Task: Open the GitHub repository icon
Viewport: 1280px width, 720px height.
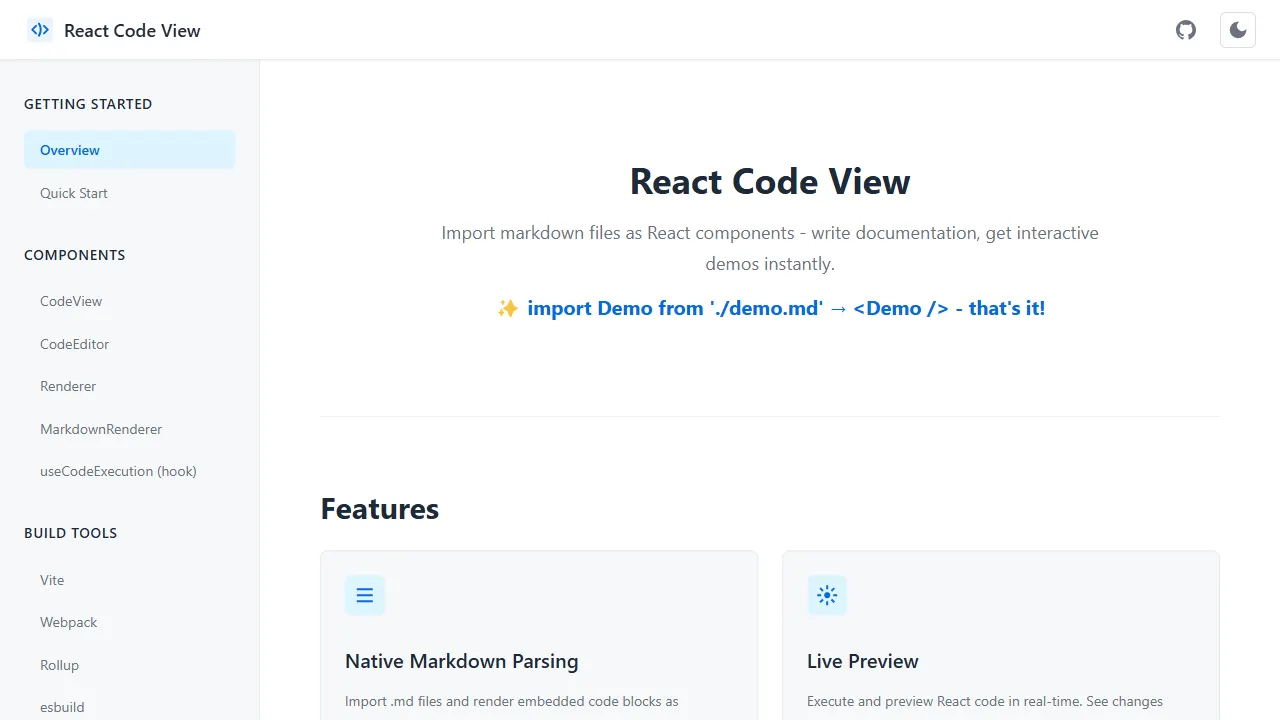Action: point(1186,30)
